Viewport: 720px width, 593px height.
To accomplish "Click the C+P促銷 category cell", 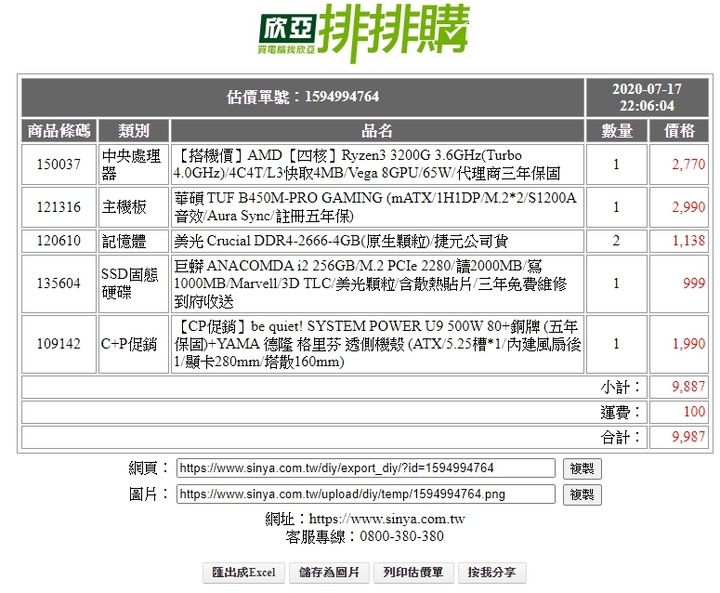I will pos(134,344).
